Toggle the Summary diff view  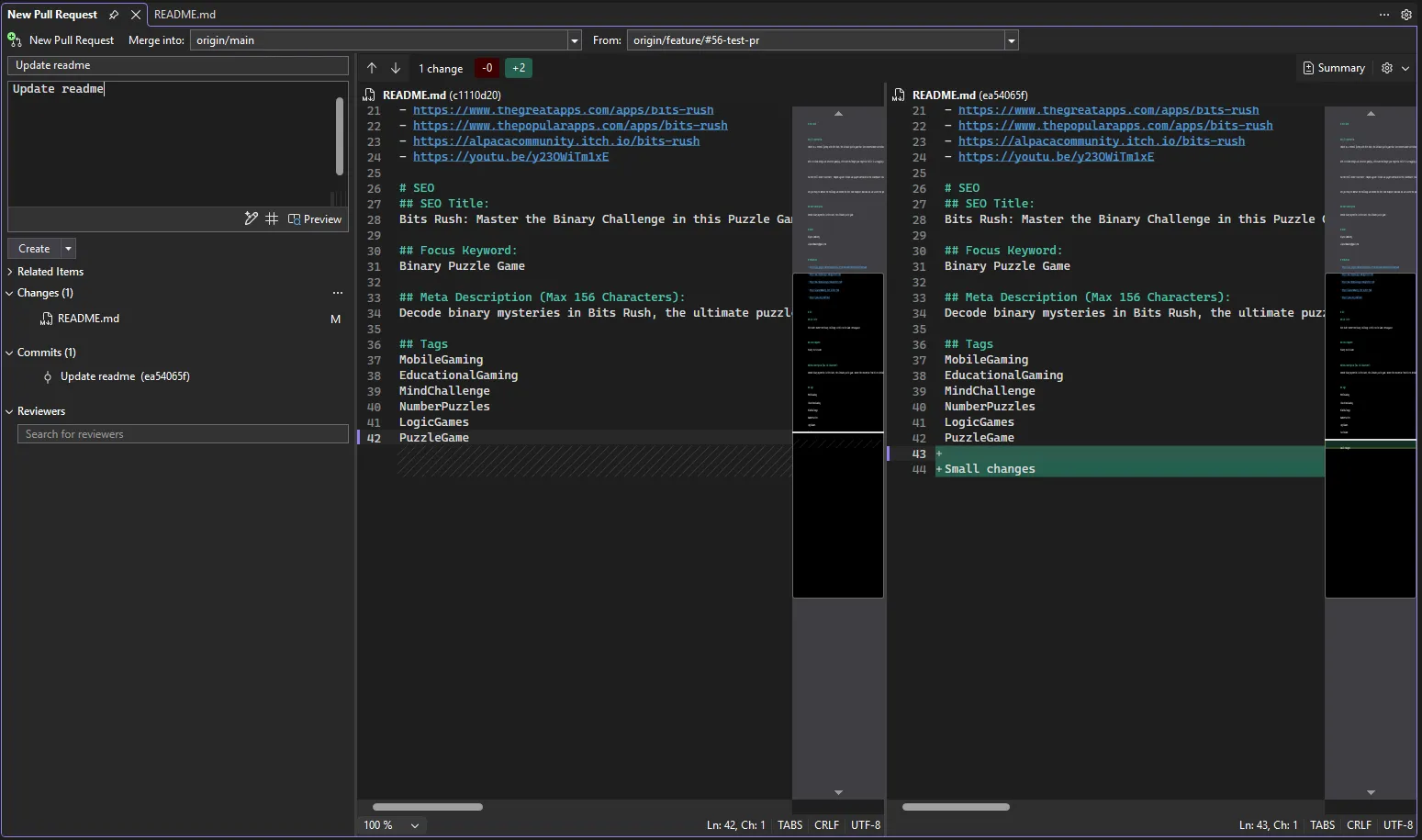click(1334, 68)
